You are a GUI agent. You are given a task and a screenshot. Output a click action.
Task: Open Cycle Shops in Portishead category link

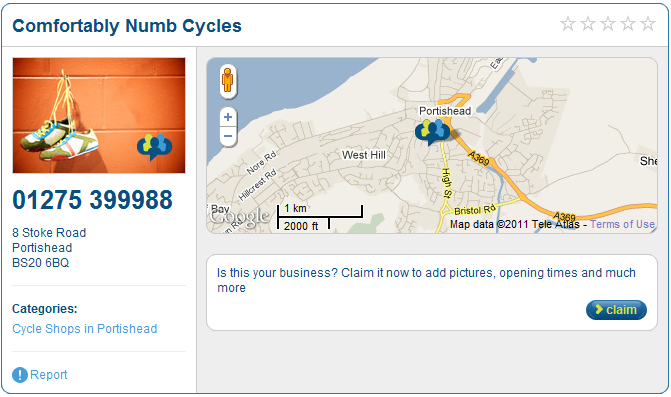pyautogui.click(x=85, y=329)
